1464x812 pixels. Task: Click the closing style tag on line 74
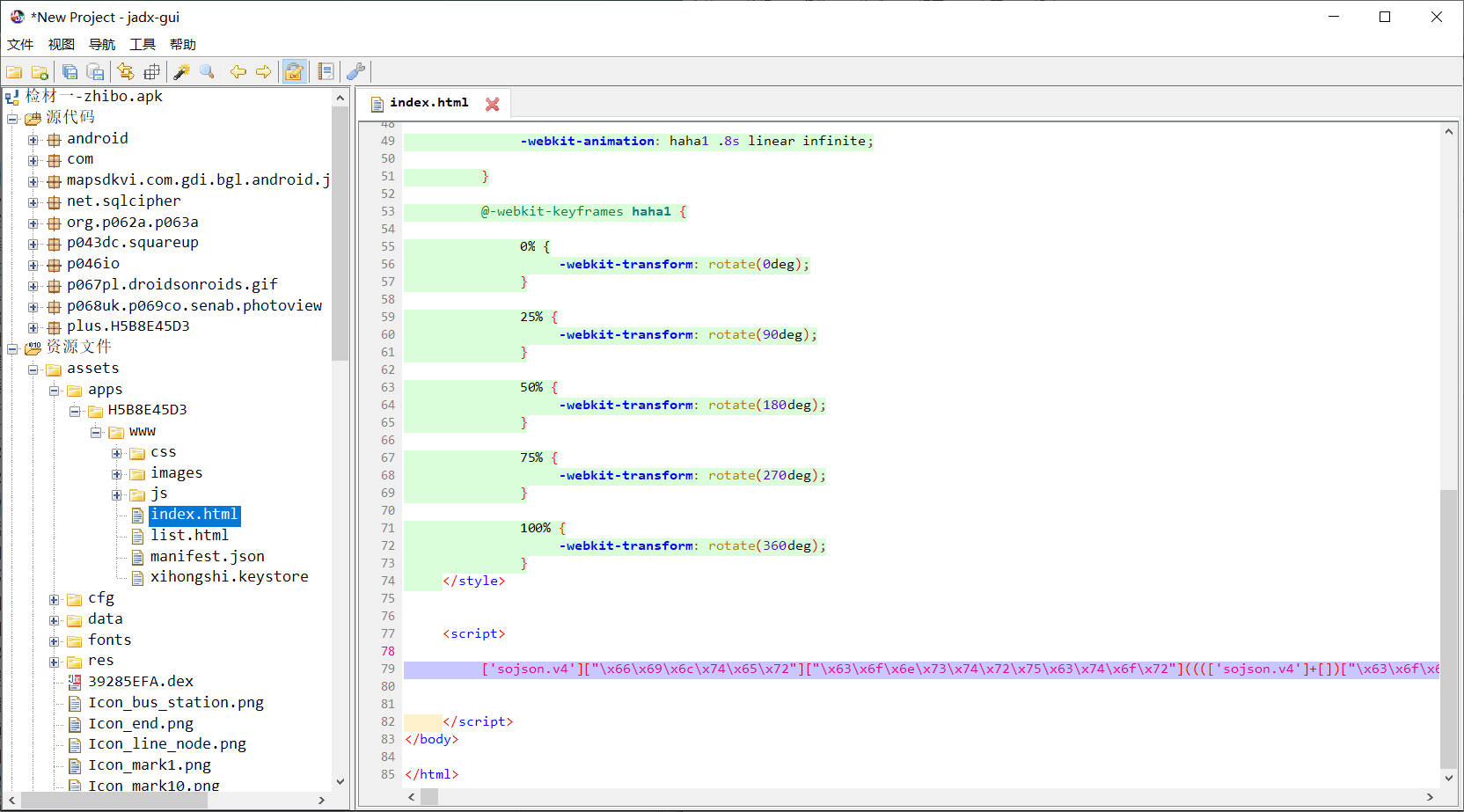pos(474,581)
